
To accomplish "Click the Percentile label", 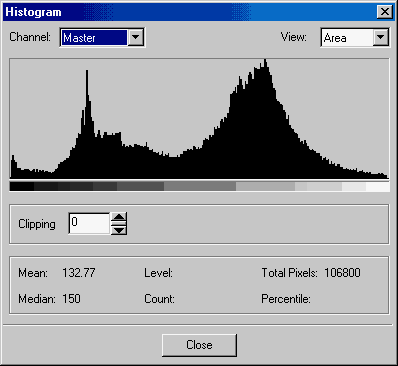I will coord(286,299).
